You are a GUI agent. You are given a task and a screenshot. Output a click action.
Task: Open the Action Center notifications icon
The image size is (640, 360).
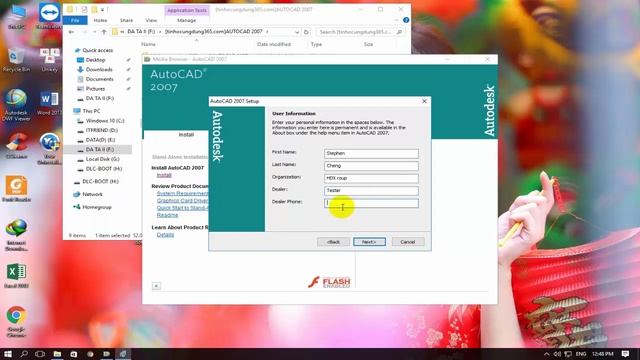(x=625, y=354)
